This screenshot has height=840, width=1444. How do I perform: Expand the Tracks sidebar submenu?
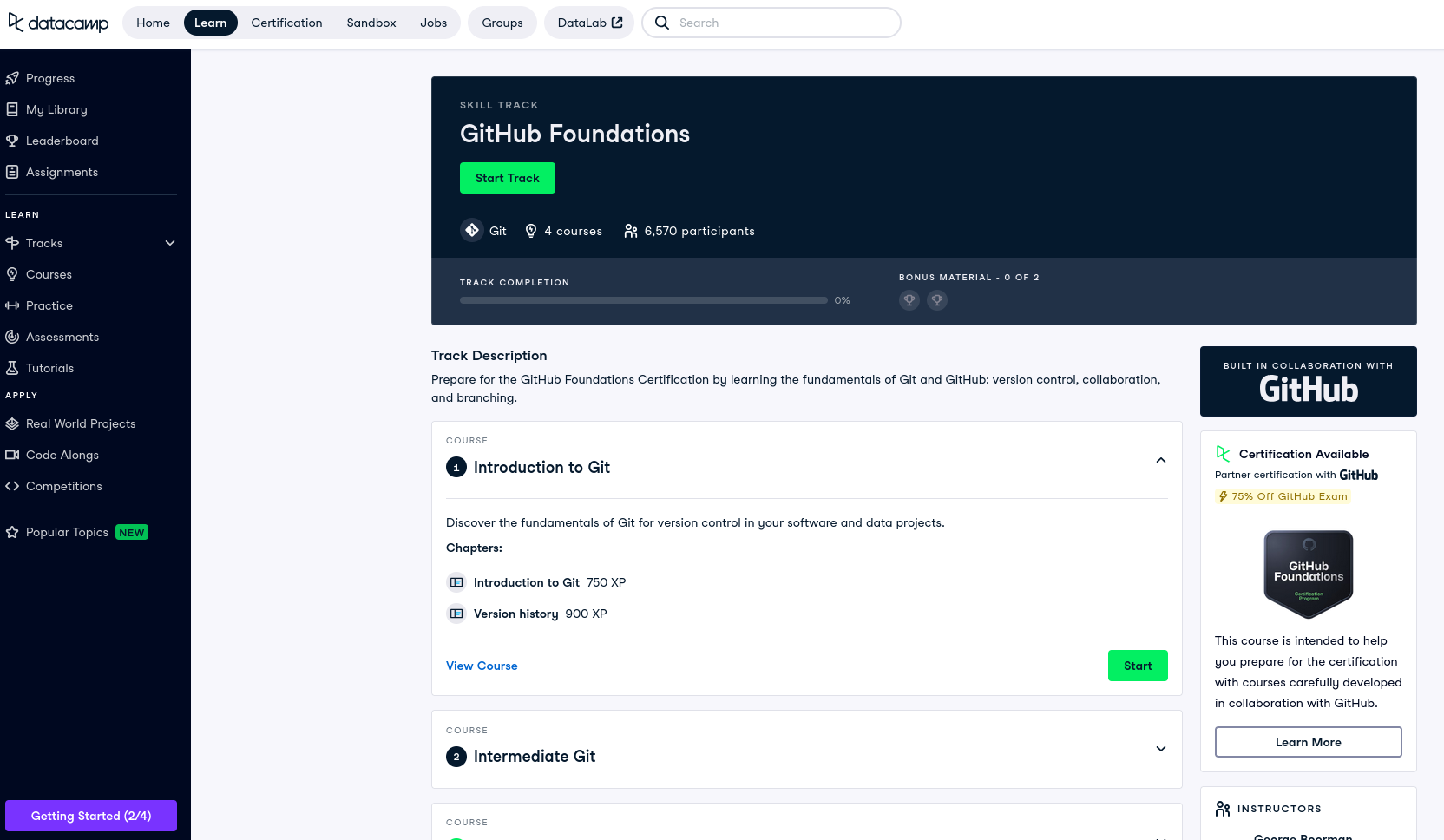tap(170, 243)
